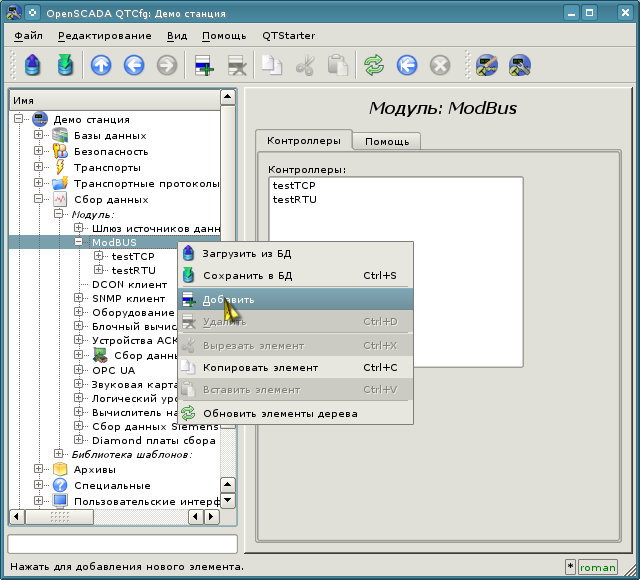
Task: Click the refresh page toolbar icon
Action: [x=373, y=66]
